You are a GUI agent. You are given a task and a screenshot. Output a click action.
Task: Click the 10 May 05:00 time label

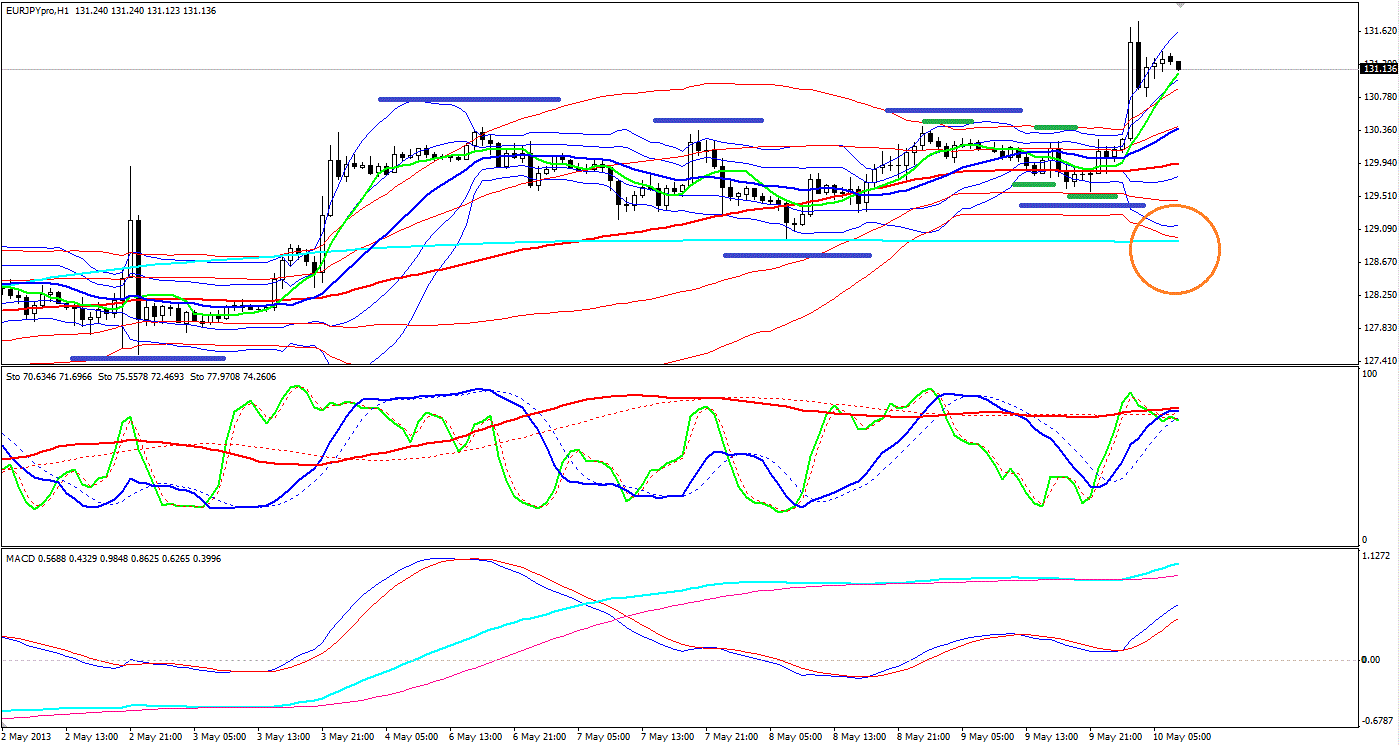[1183, 737]
